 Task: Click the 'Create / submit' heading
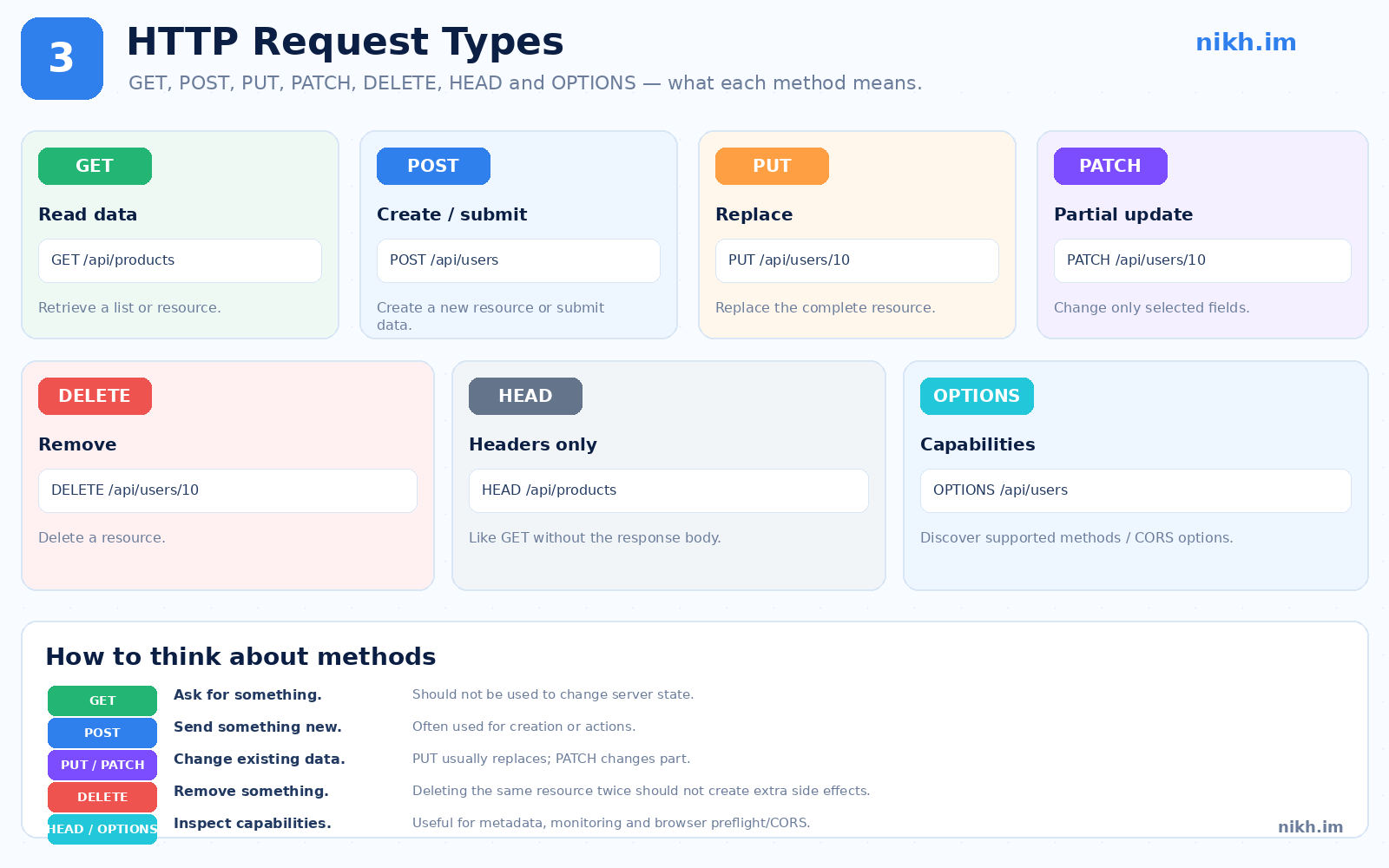pyautogui.click(x=451, y=214)
